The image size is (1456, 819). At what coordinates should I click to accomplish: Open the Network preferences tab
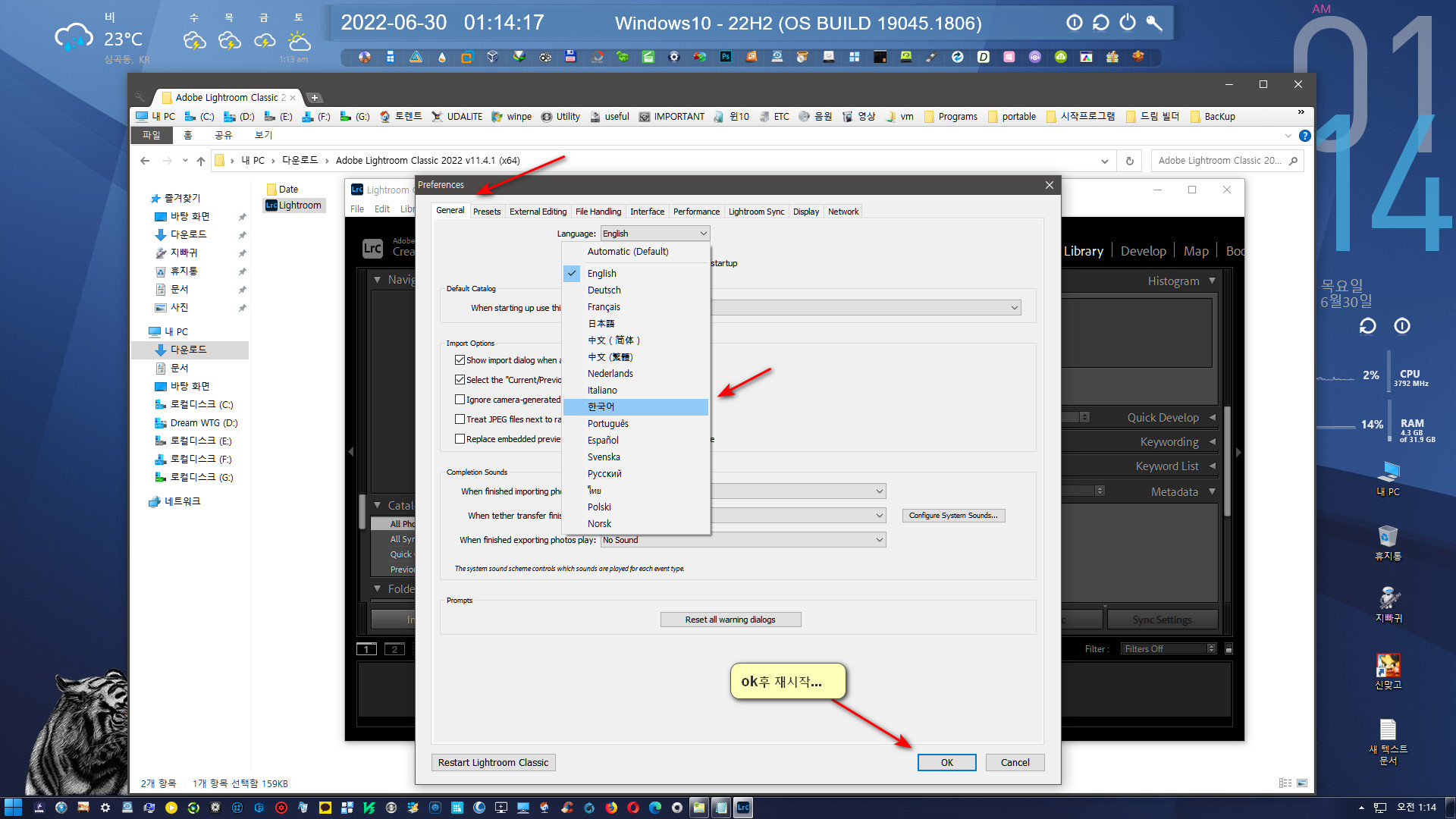coord(843,212)
